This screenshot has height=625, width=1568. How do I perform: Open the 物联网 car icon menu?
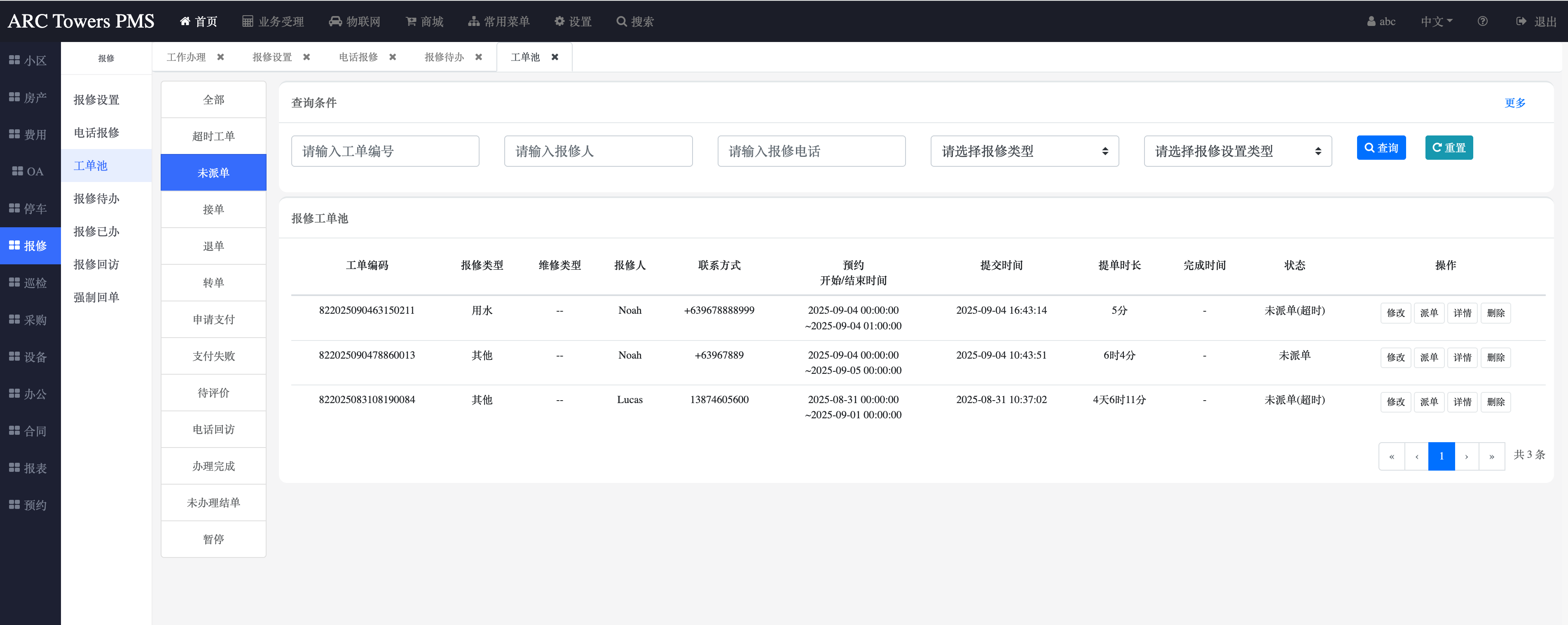pyautogui.click(x=335, y=21)
